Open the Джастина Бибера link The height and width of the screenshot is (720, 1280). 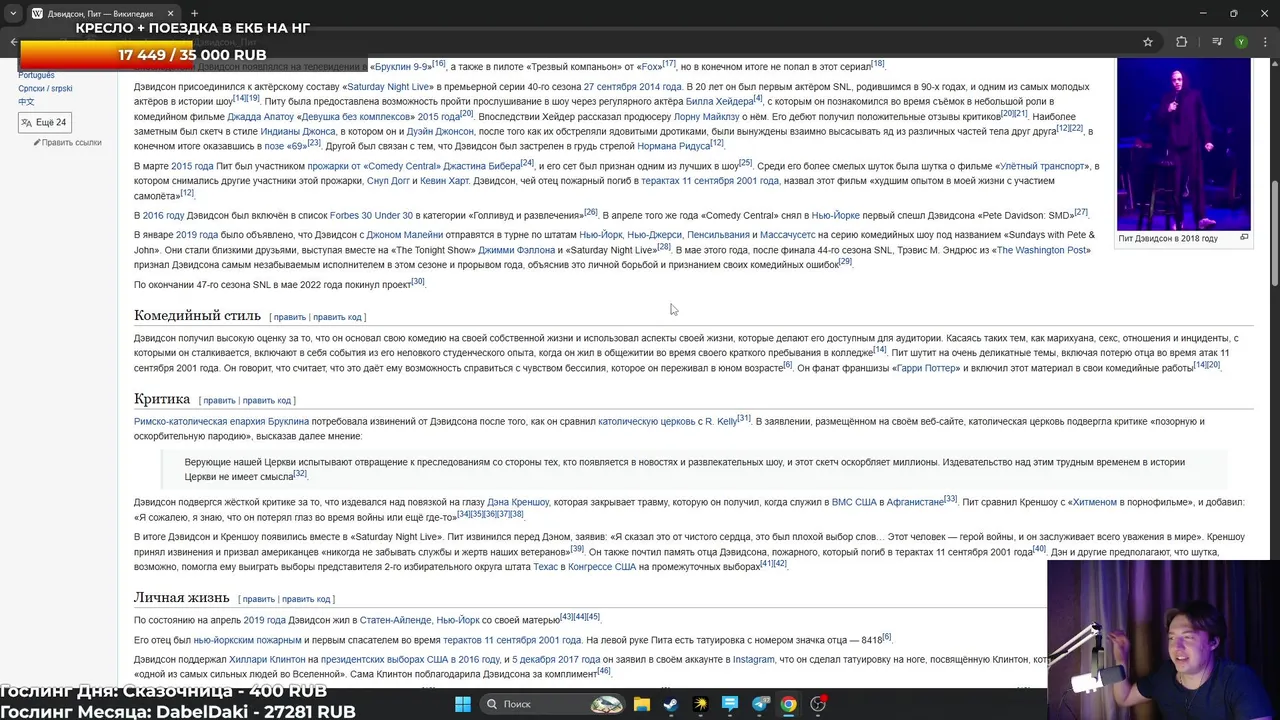[482, 166]
